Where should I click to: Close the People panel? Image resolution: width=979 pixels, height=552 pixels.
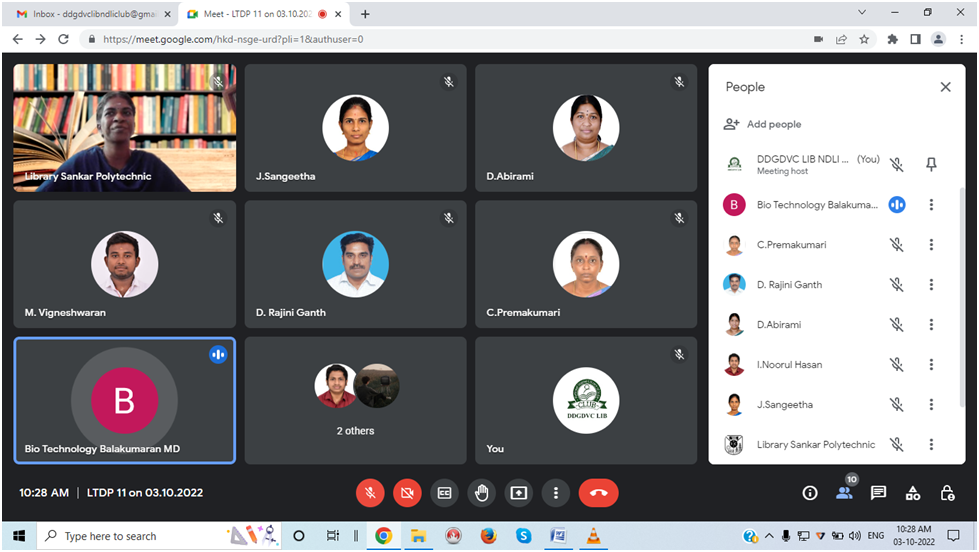point(945,87)
